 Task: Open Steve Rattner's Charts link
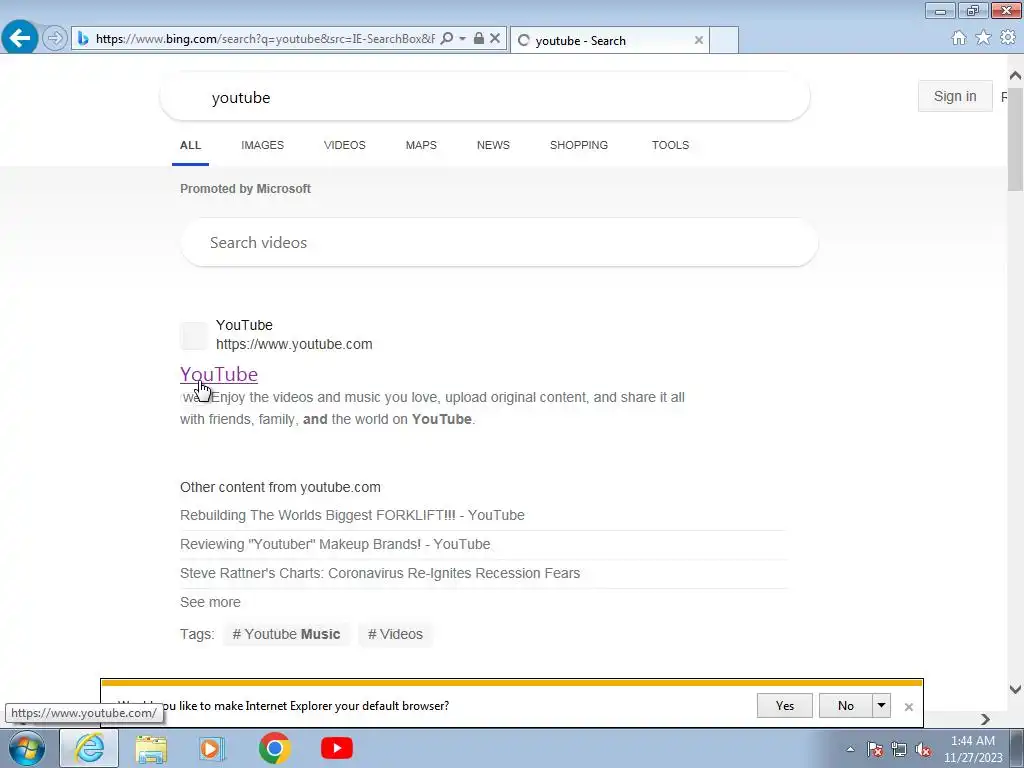point(380,573)
